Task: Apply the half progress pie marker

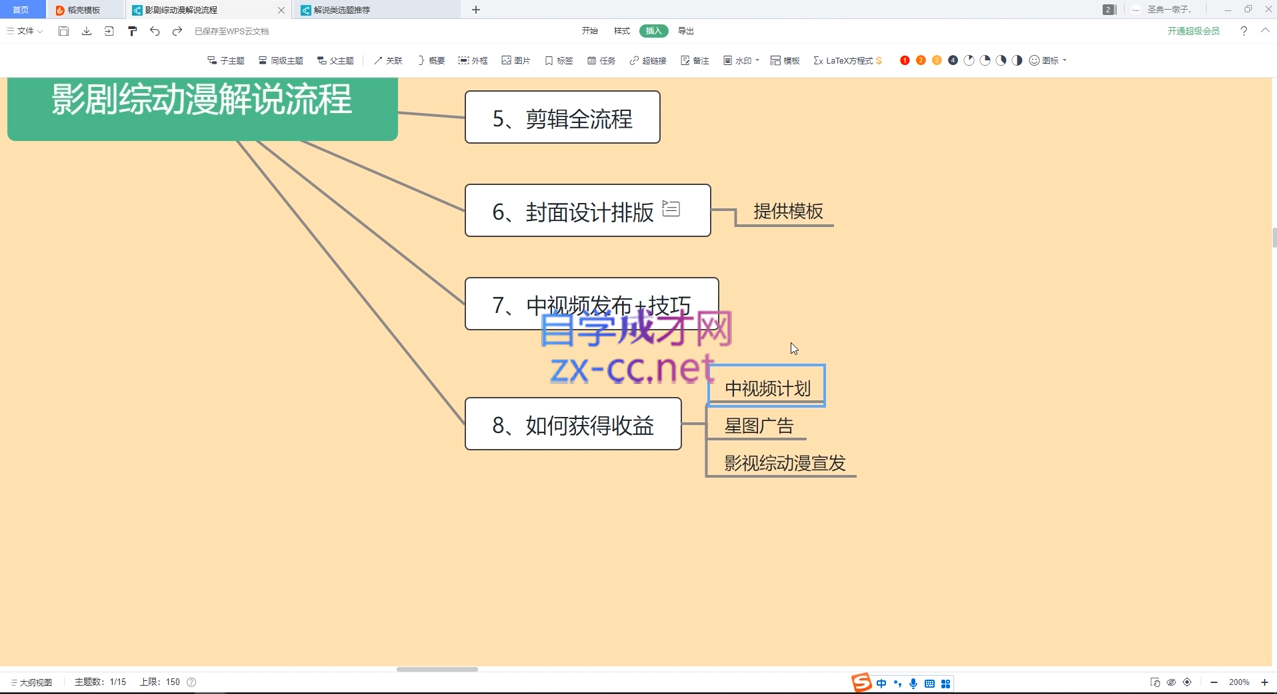Action: pos(1017,61)
